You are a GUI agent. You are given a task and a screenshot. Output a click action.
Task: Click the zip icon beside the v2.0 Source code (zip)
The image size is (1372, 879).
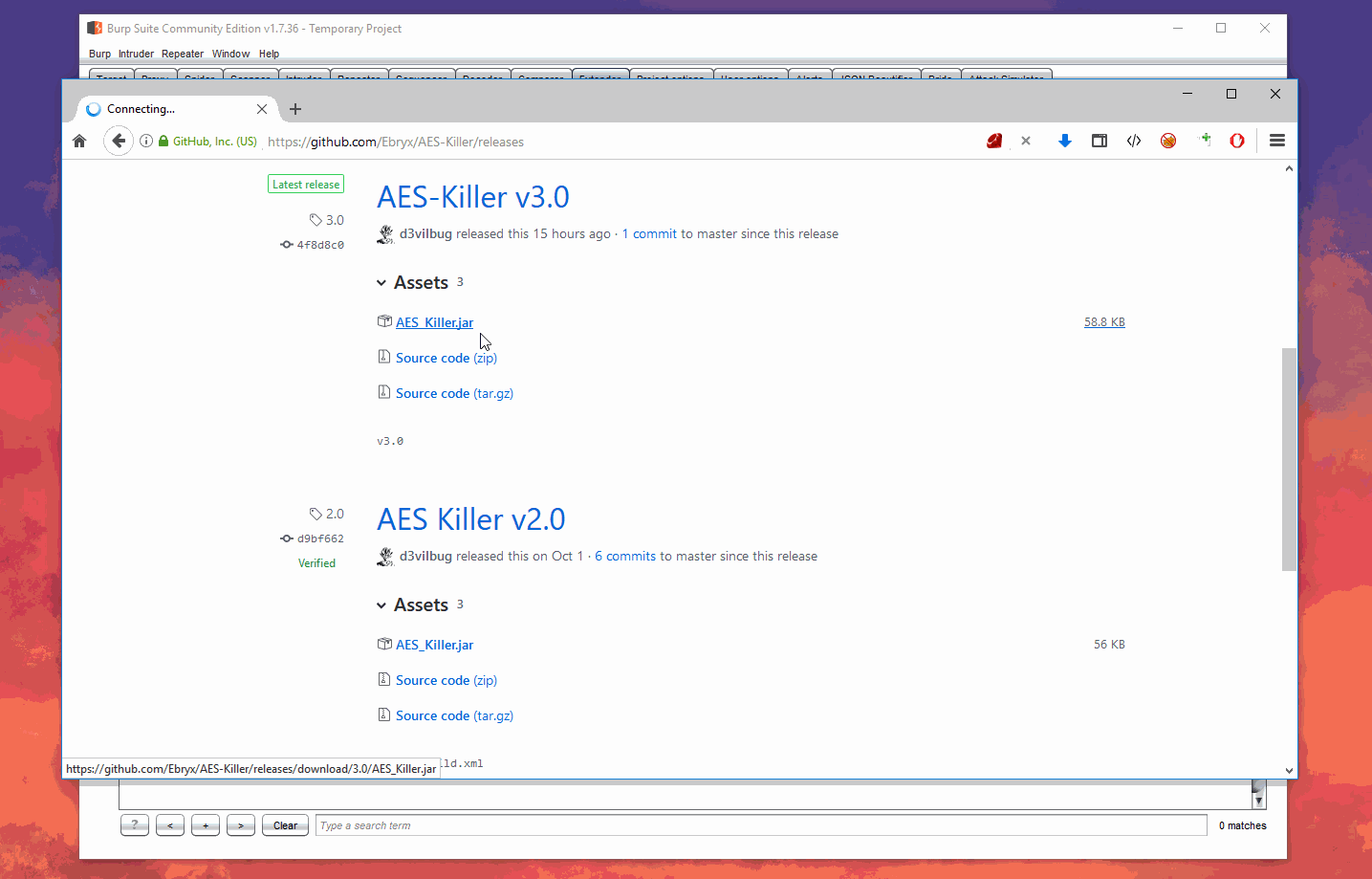384,679
